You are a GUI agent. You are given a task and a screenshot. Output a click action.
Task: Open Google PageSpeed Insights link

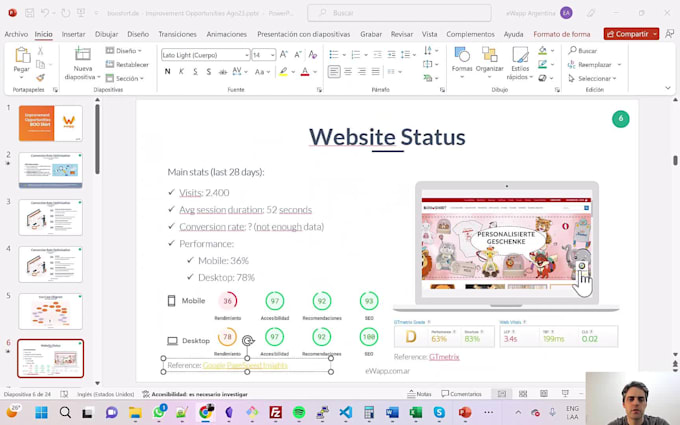pyautogui.click(x=245, y=366)
